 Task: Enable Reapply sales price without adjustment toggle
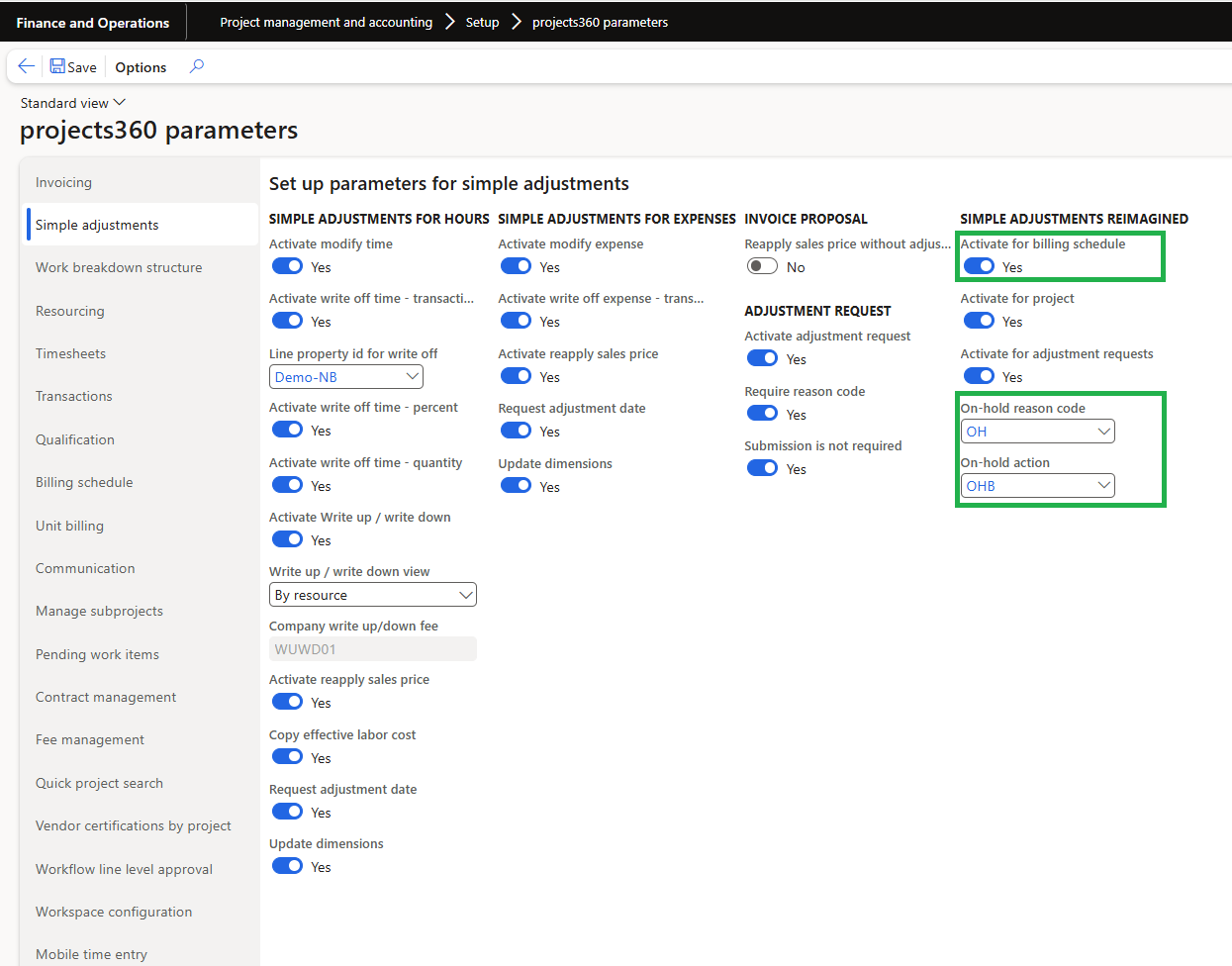tap(762, 266)
